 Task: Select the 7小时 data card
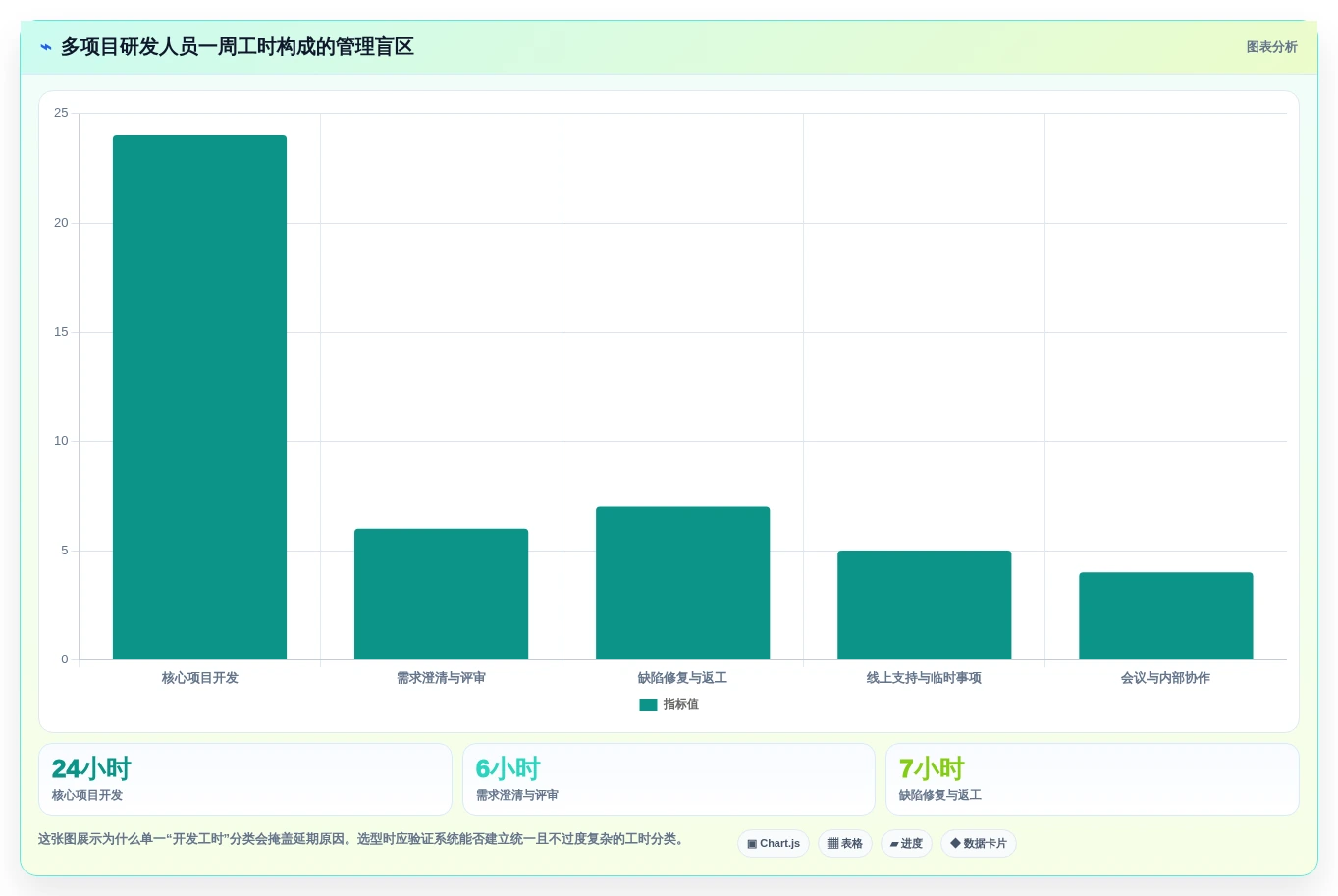pos(1092,779)
